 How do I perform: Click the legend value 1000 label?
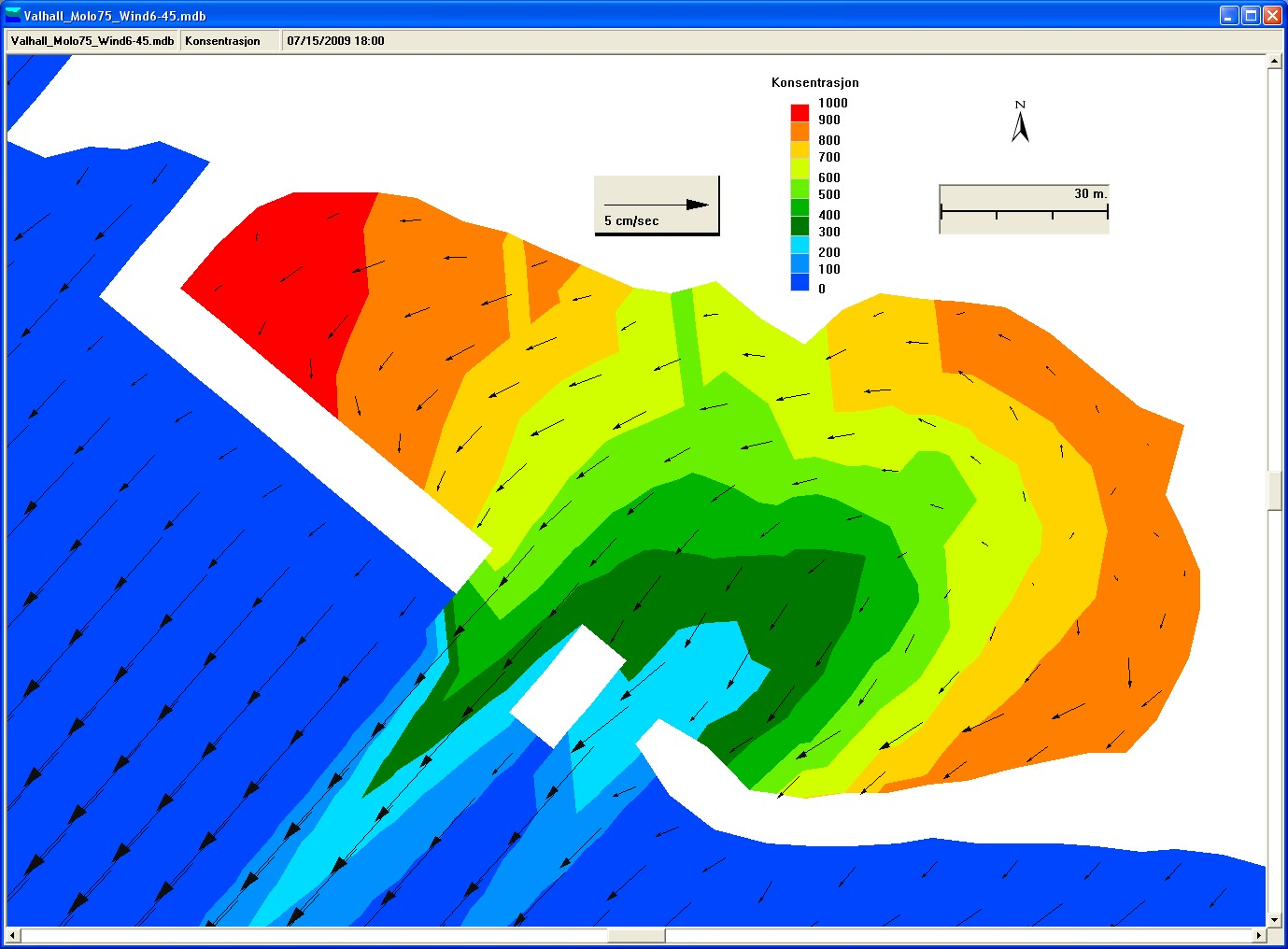click(832, 103)
